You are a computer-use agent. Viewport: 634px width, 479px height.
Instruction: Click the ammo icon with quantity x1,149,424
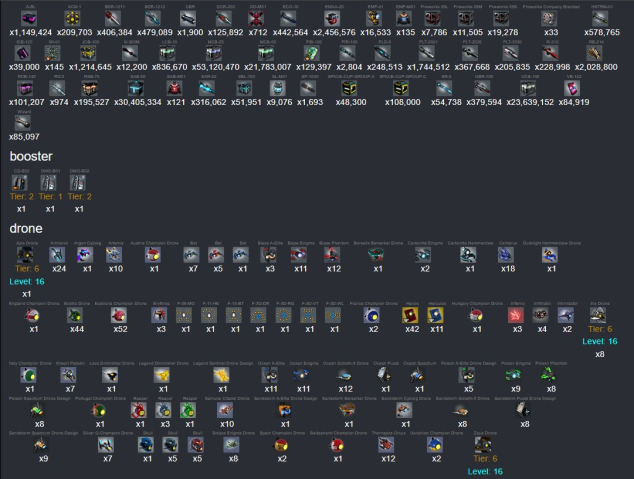(29, 17)
